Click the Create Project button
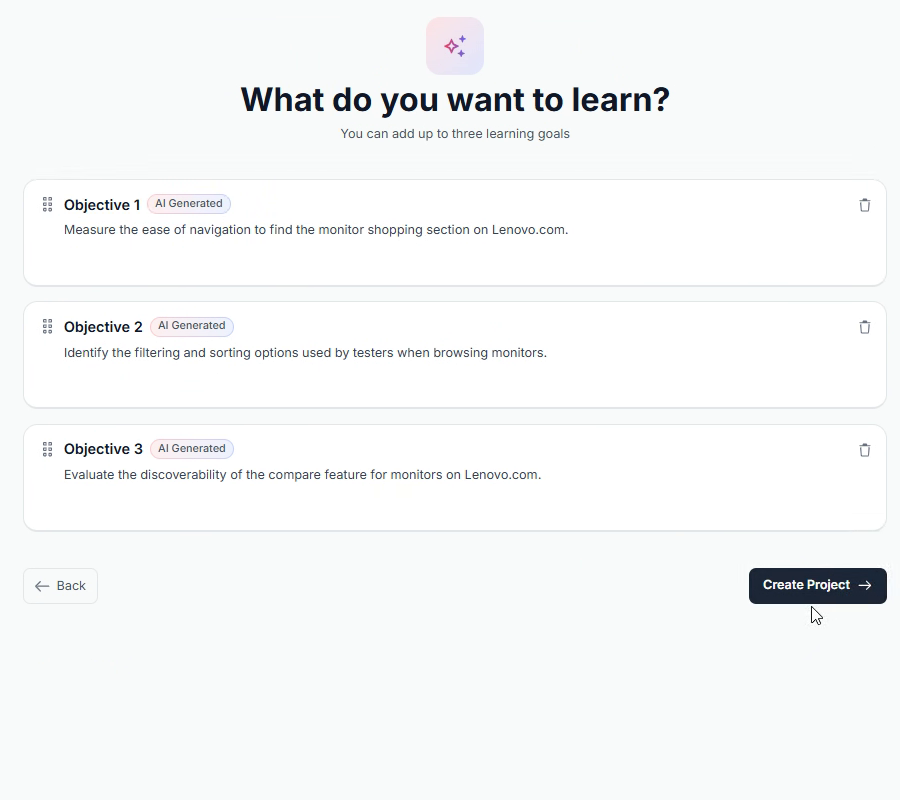Viewport: 900px width, 800px height. click(x=817, y=585)
